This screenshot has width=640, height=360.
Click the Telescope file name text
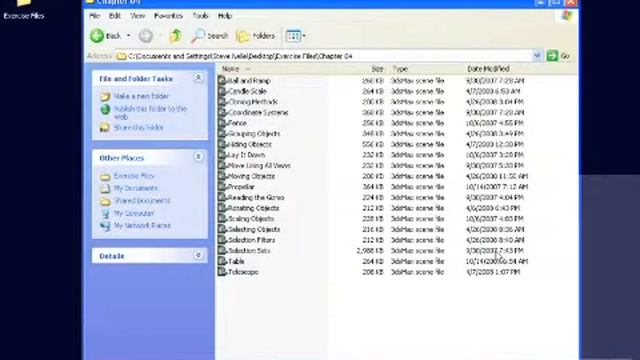point(243,272)
